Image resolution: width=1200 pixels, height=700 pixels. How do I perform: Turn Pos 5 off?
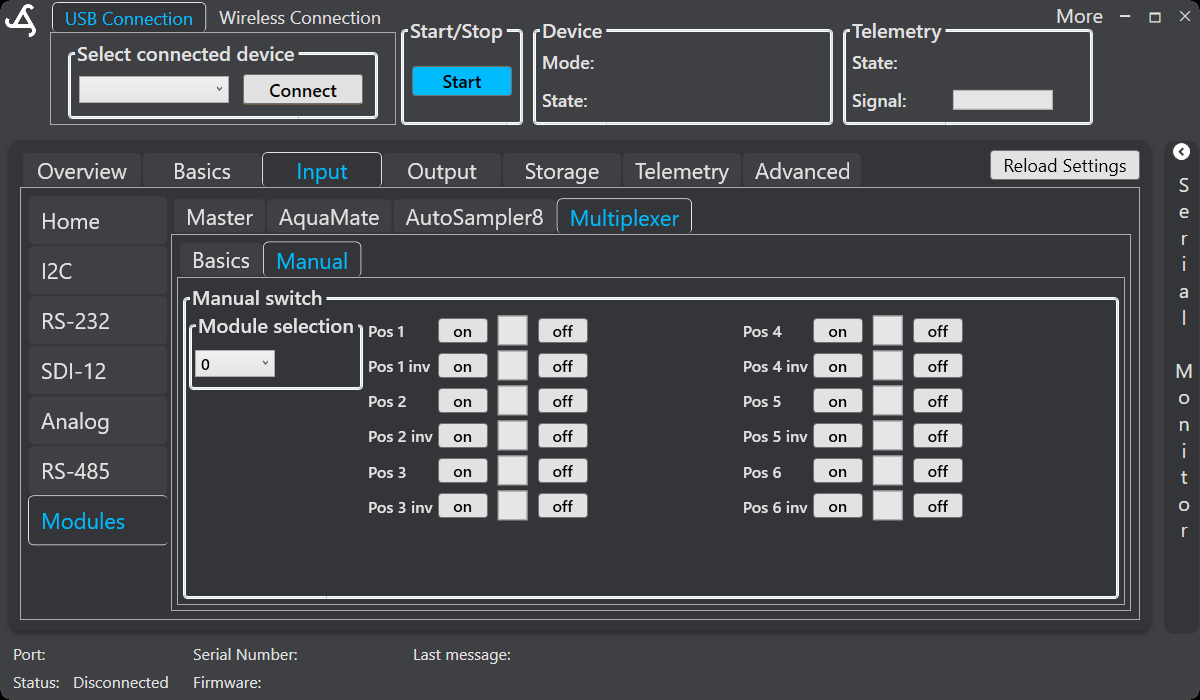938,401
